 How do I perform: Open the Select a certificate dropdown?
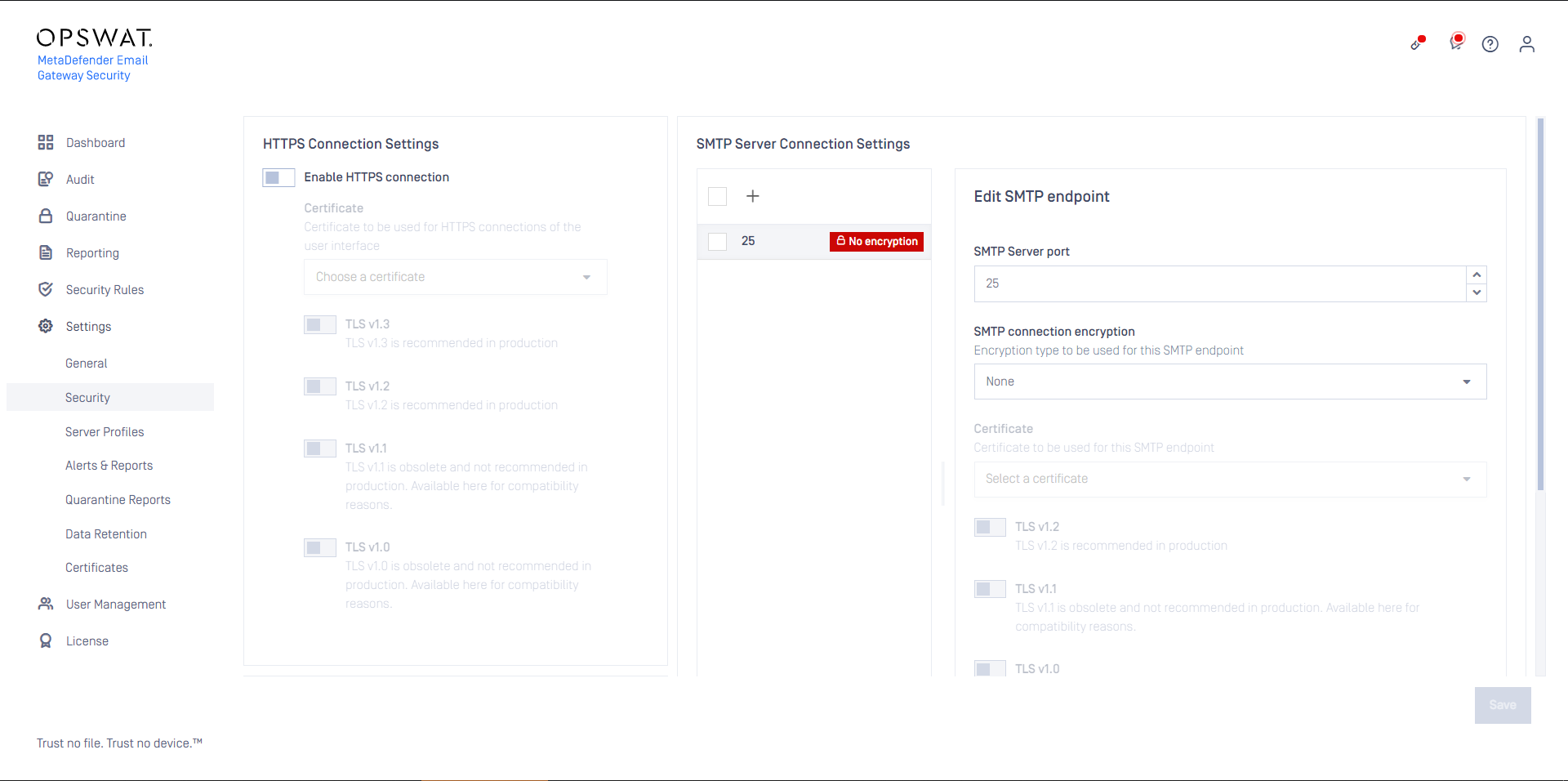pos(1229,480)
